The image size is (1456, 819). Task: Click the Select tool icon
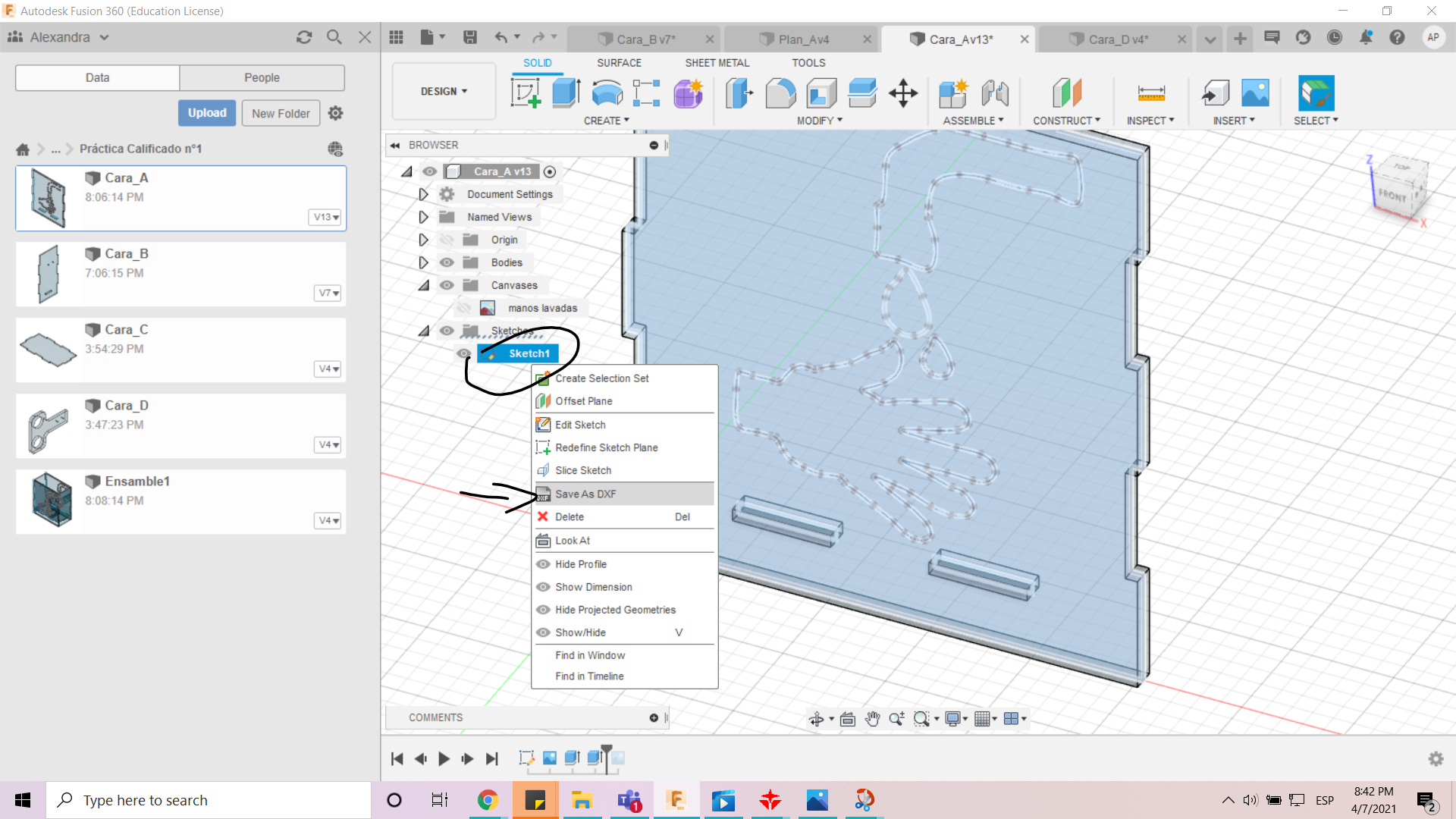point(1316,93)
